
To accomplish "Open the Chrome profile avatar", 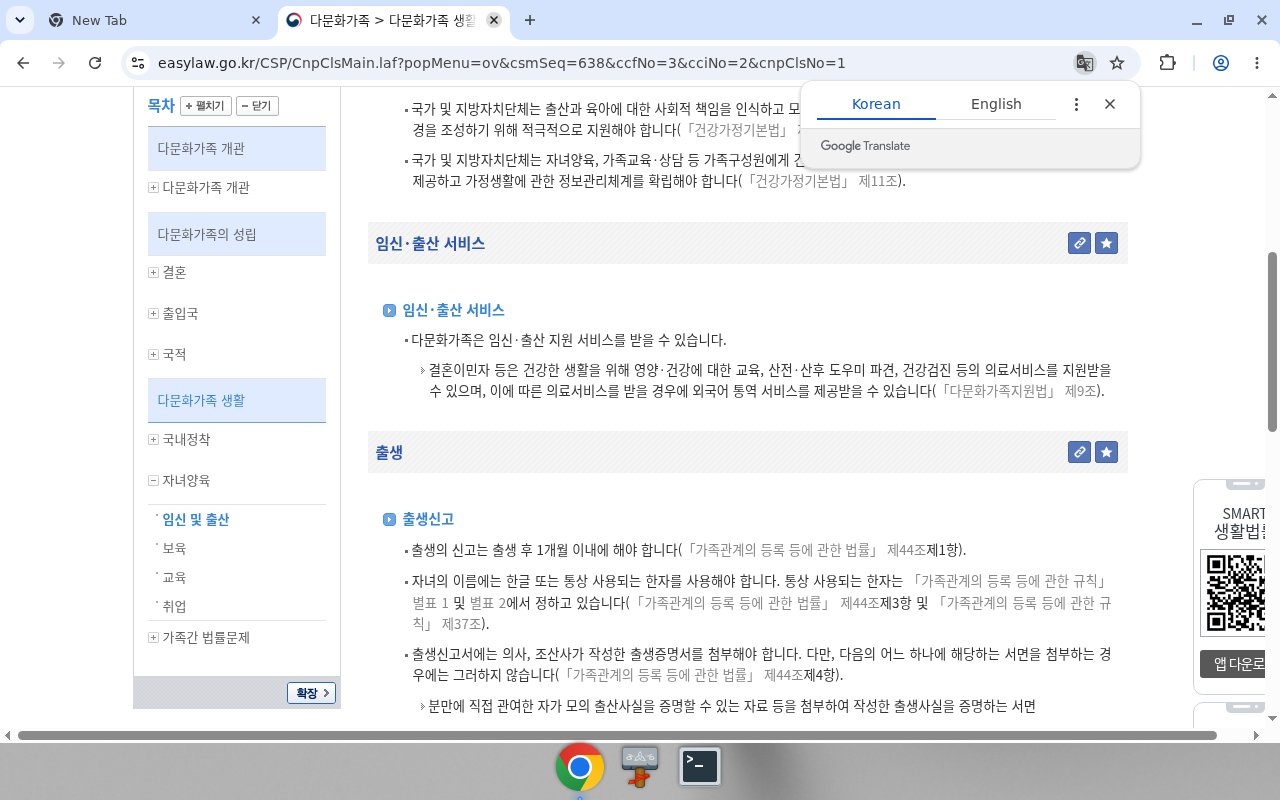I will click(1221, 63).
